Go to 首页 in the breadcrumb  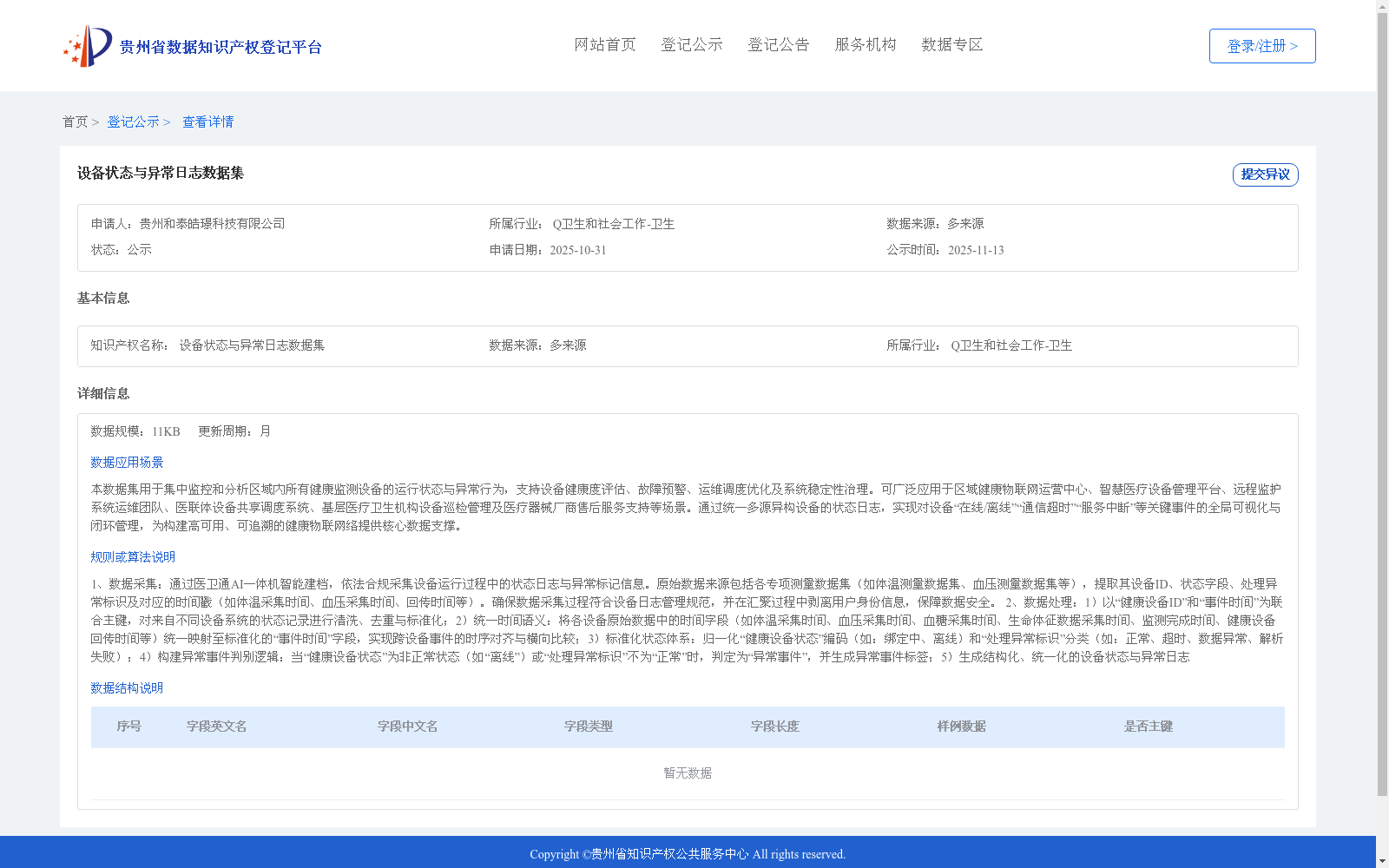(75, 122)
